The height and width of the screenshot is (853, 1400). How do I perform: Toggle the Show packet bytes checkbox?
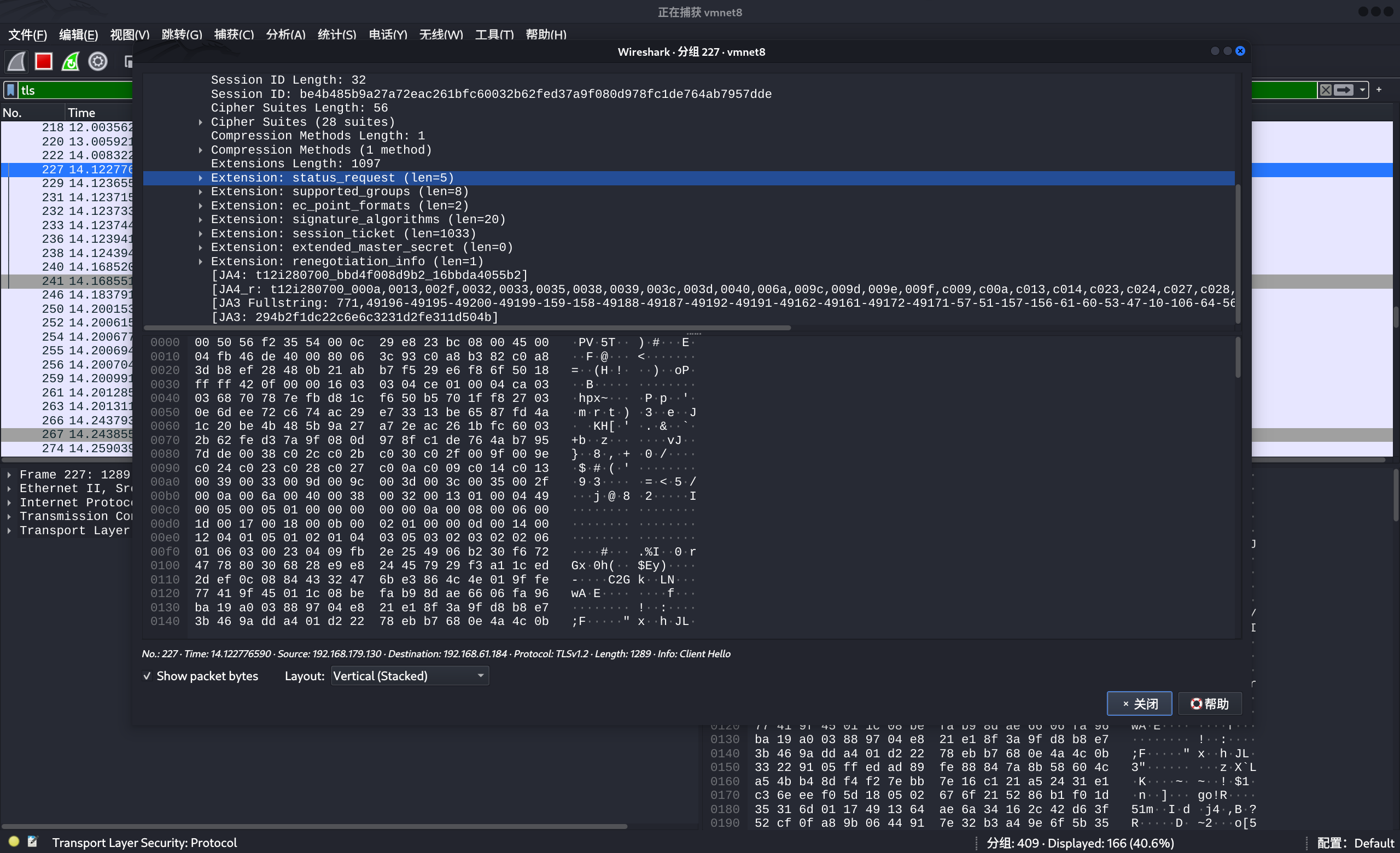[147, 676]
